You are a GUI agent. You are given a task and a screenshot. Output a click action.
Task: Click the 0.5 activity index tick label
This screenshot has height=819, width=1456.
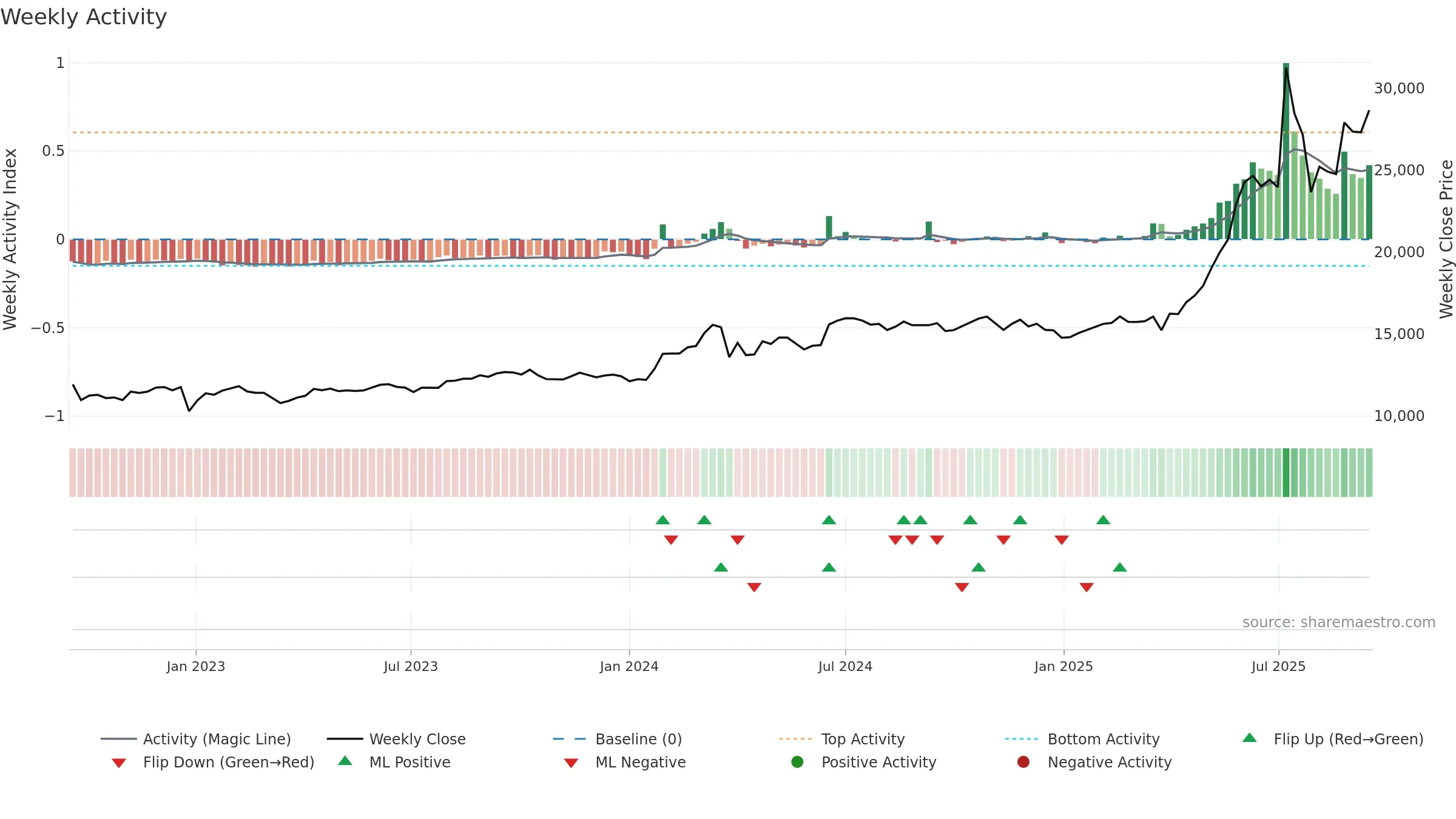coord(53,151)
